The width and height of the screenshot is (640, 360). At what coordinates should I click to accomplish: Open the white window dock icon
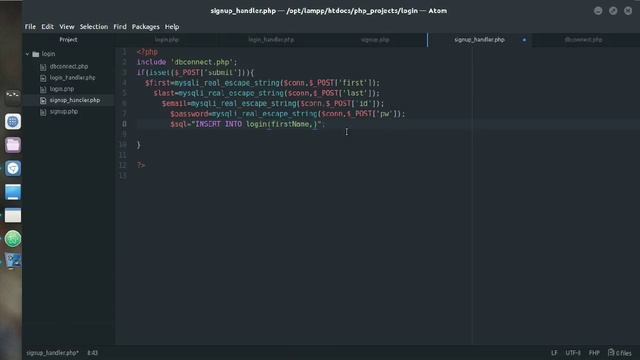pyautogui.click(x=13, y=215)
